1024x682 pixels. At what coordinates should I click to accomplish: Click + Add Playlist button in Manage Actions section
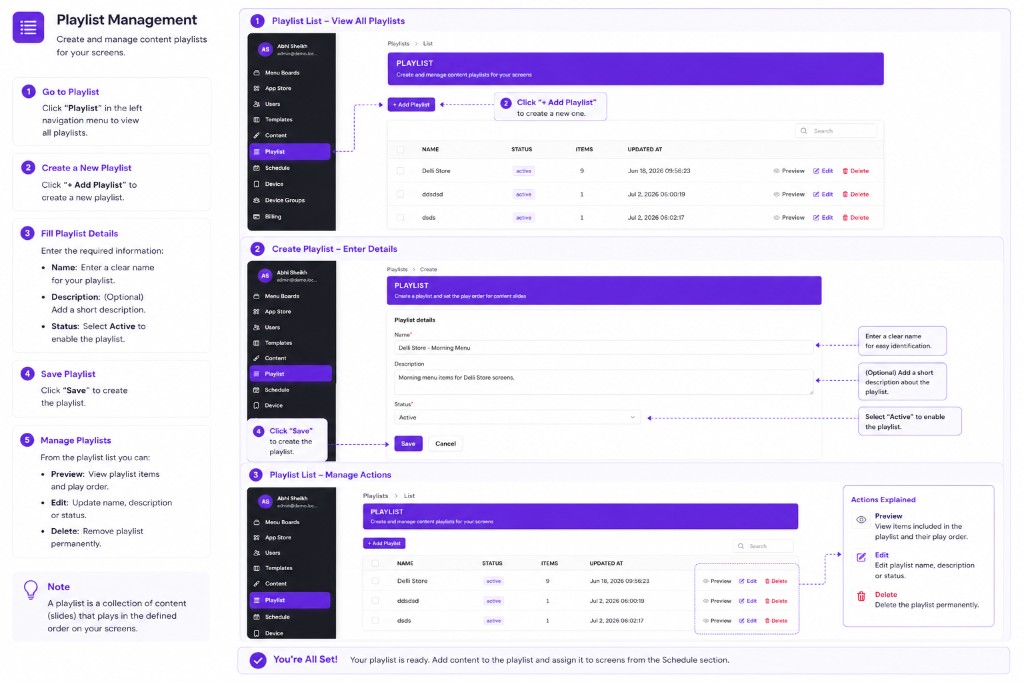384,544
